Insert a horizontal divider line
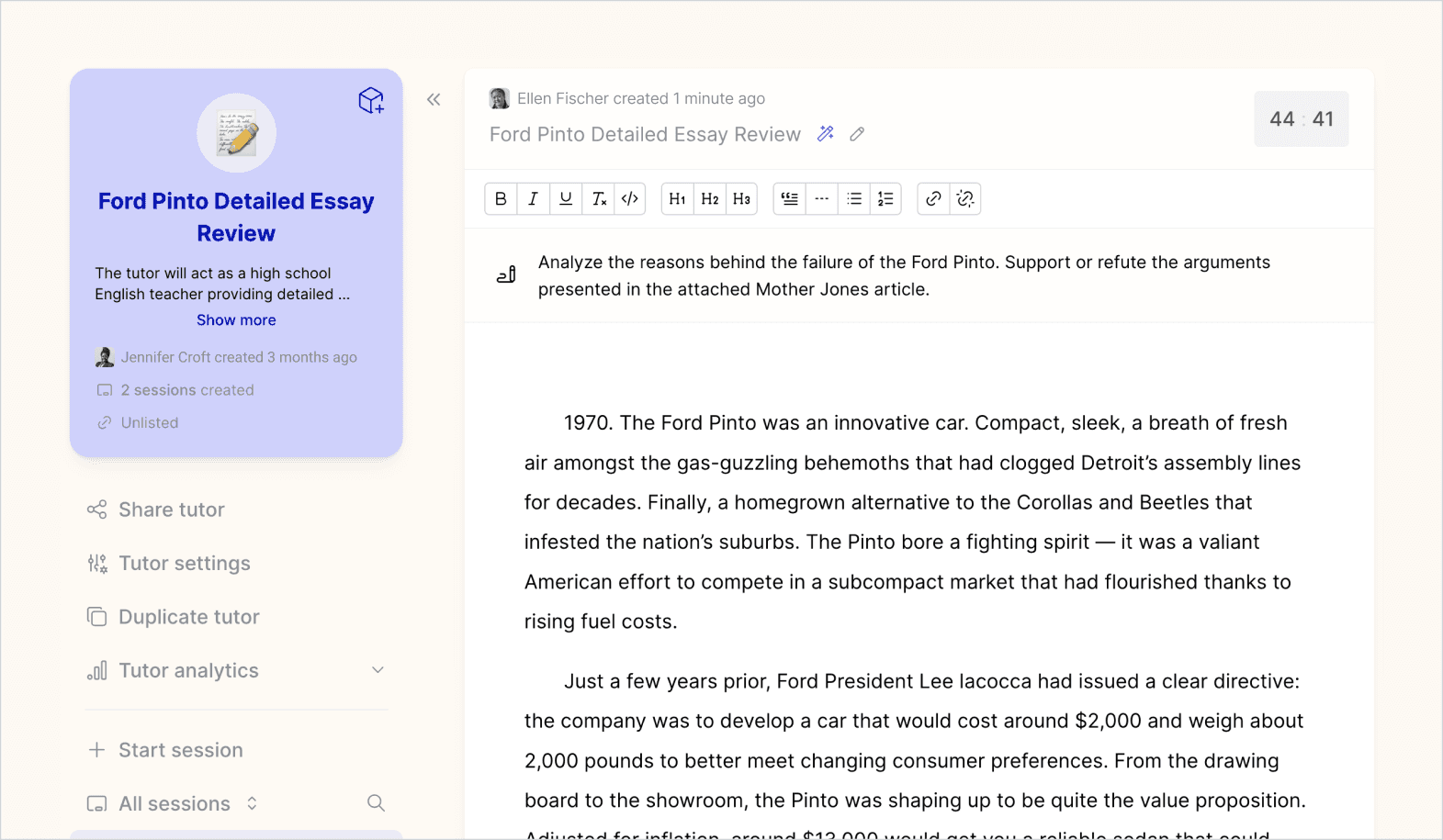The image size is (1443, 840). [x=822, y=198]
